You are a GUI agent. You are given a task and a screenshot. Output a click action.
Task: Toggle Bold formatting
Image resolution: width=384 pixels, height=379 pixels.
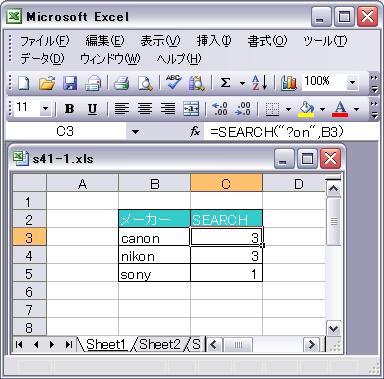click(69, 109)
